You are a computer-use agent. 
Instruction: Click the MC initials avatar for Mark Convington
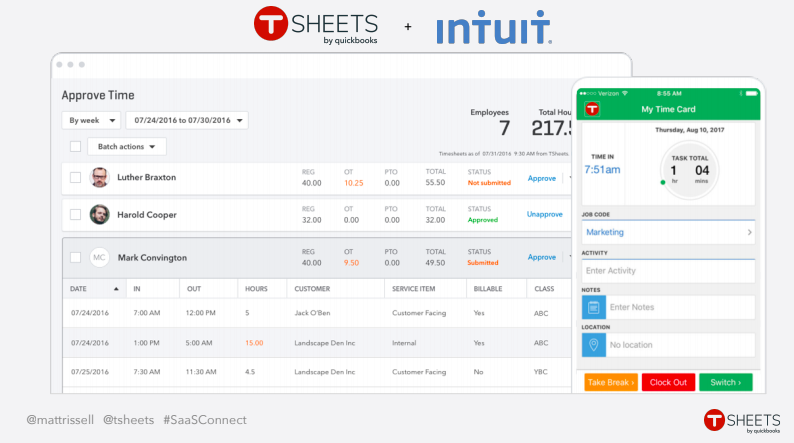pos(99,257)
